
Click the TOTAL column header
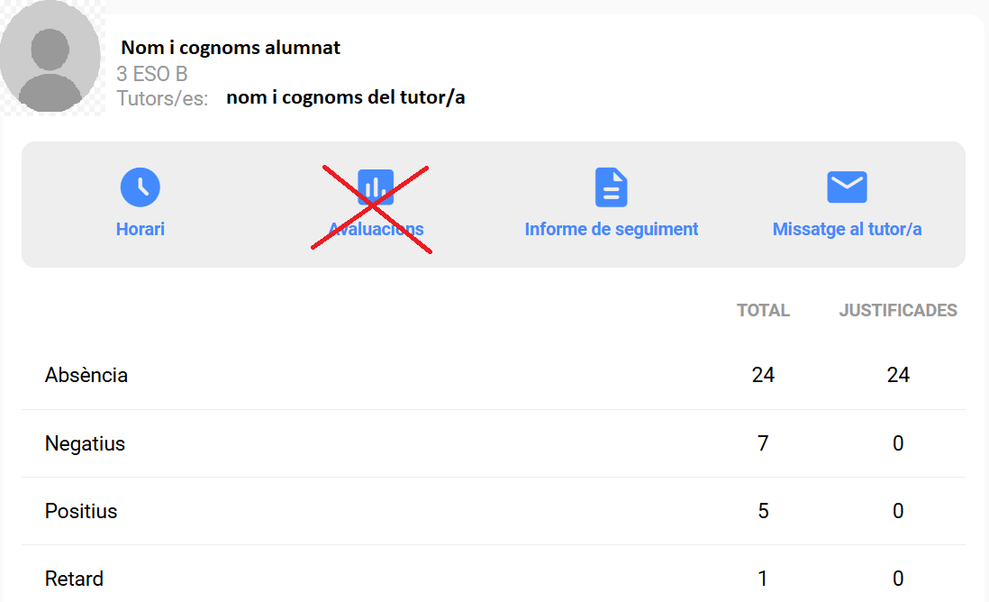point(763,310)
